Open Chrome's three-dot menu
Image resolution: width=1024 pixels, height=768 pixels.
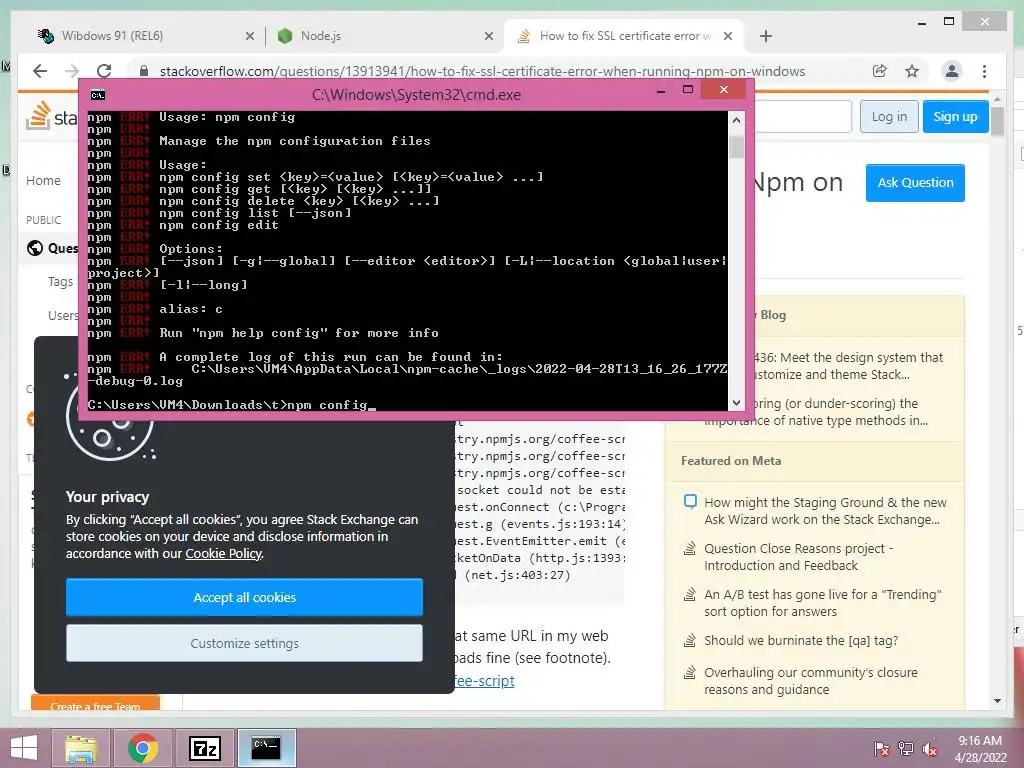coord(984,71)
